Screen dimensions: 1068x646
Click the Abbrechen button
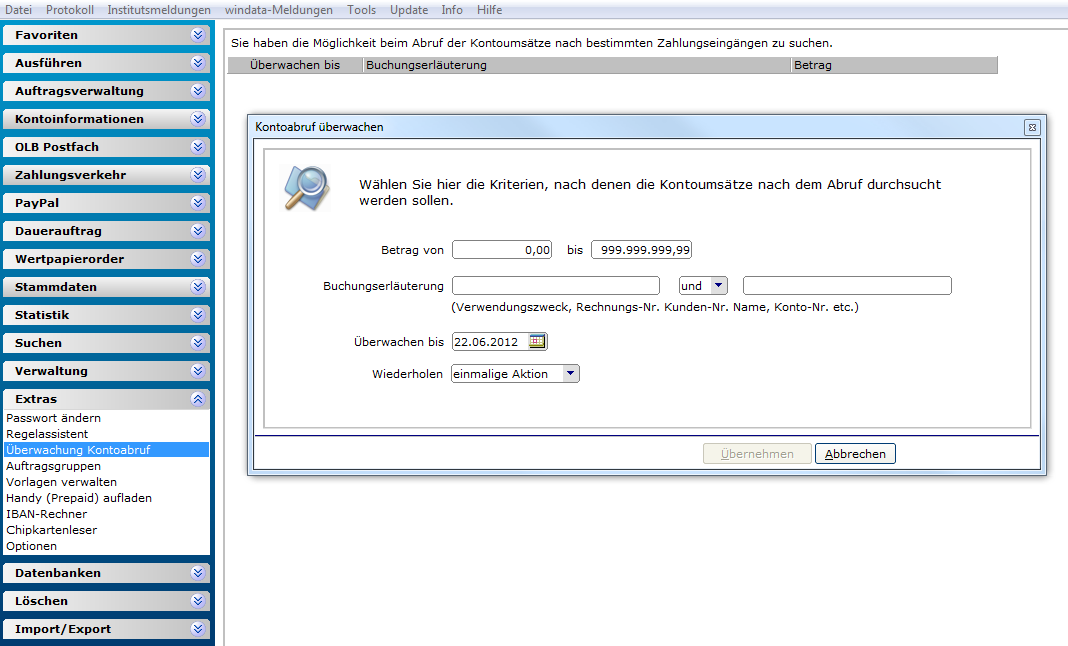coord(855,454)
